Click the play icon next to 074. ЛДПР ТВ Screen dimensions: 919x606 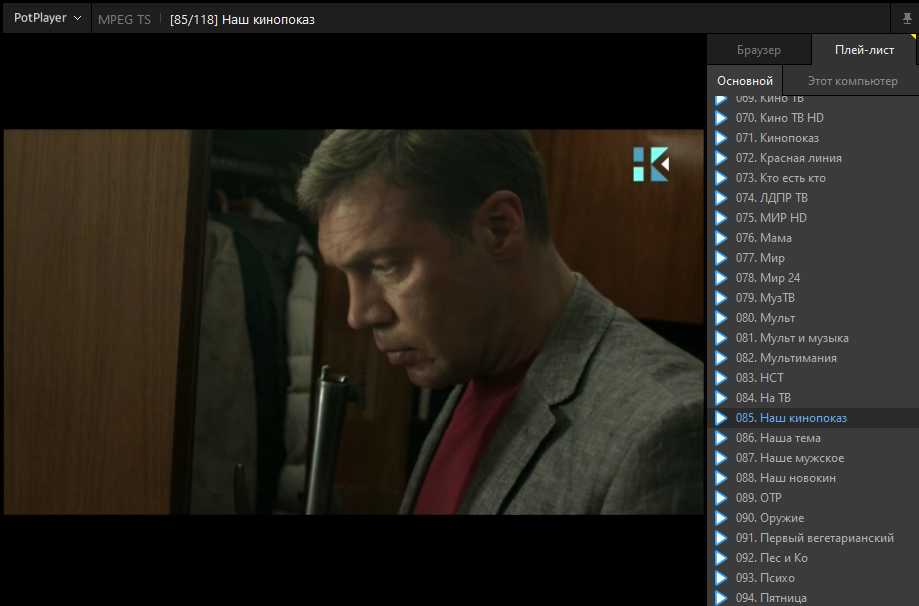coord(721,198)
